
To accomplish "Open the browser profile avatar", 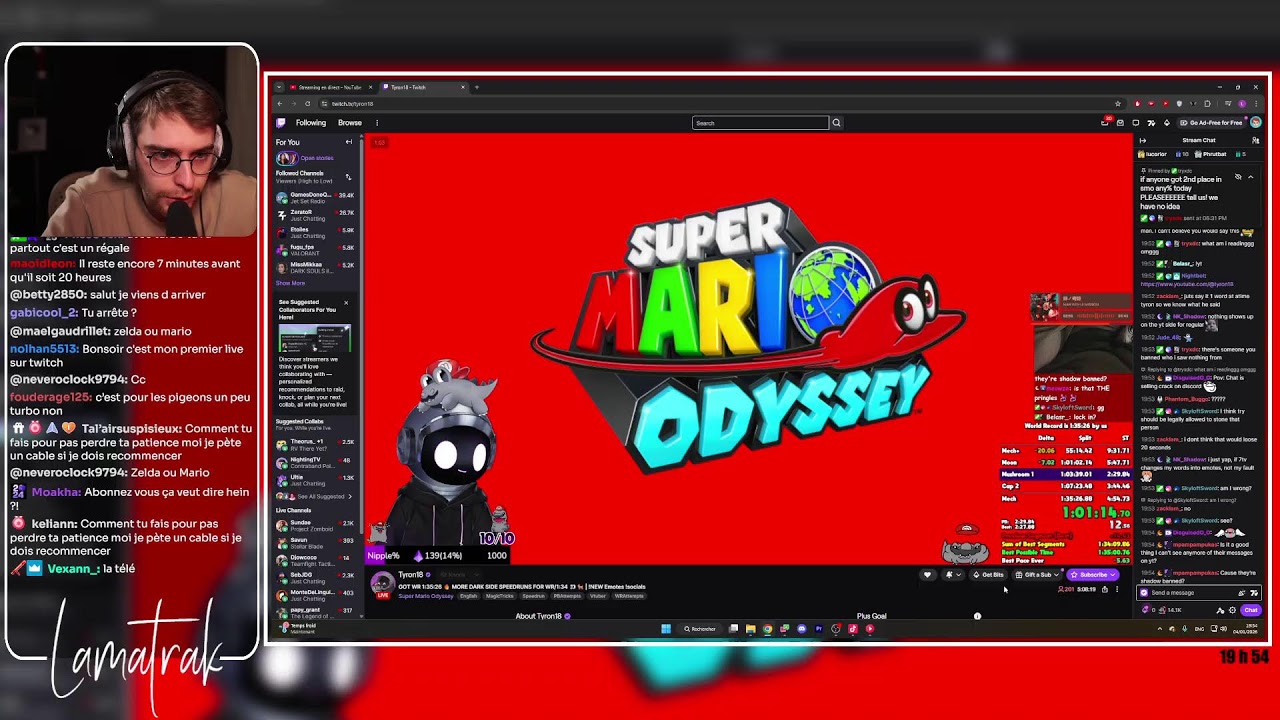I will [x=1242, y=104].
